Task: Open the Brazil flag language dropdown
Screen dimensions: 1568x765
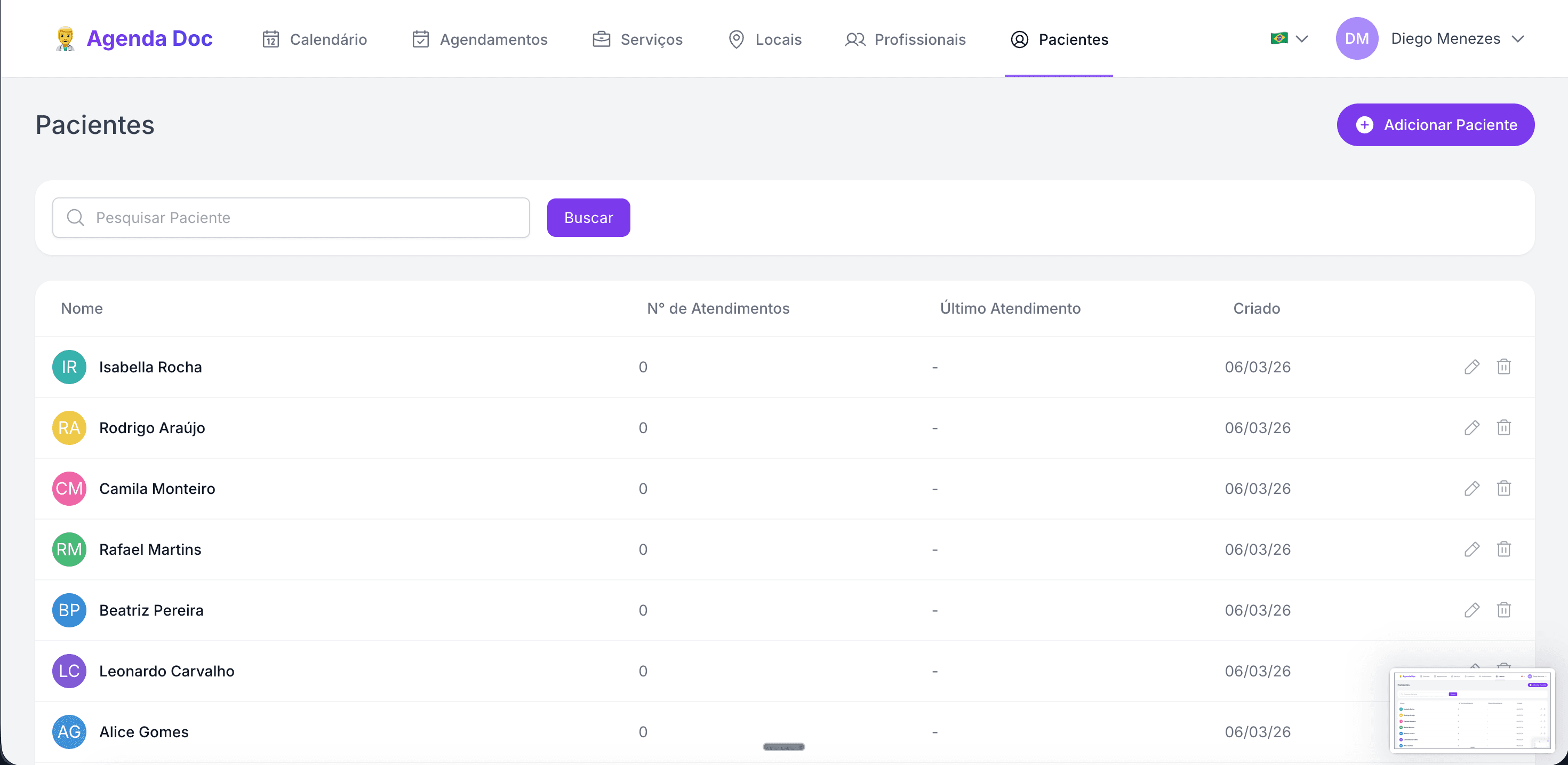Action: pyautogui.click(x=1289, y=38)
